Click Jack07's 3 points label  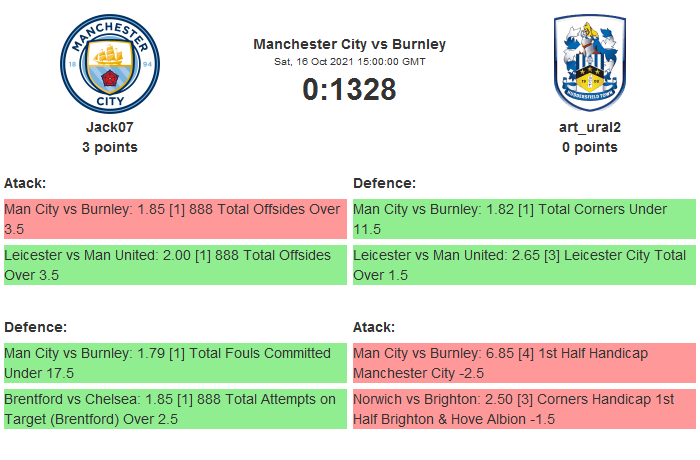[110, 147]
